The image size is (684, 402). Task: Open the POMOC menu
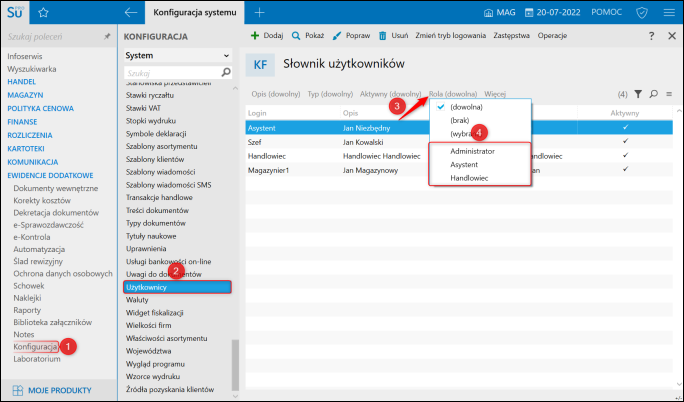[606, 13]
